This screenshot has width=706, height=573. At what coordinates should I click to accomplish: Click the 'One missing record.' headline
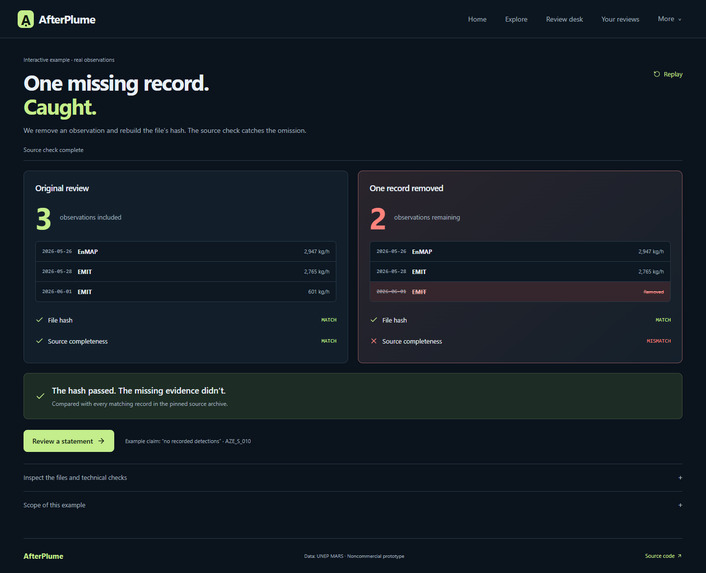116,84
